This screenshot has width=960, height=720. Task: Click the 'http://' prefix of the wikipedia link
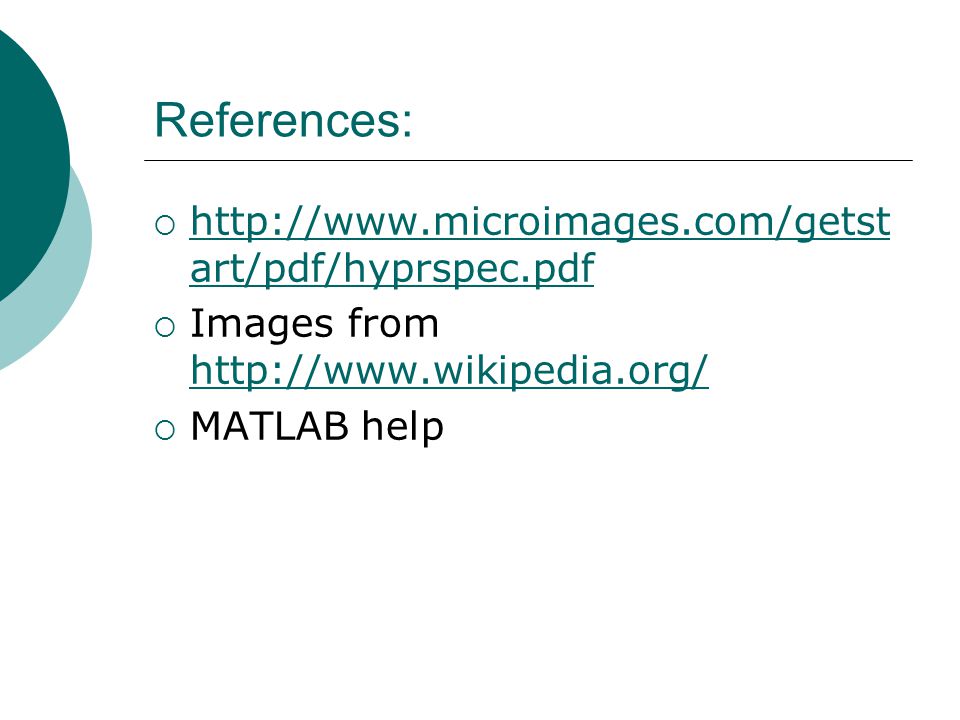(255, 371)
